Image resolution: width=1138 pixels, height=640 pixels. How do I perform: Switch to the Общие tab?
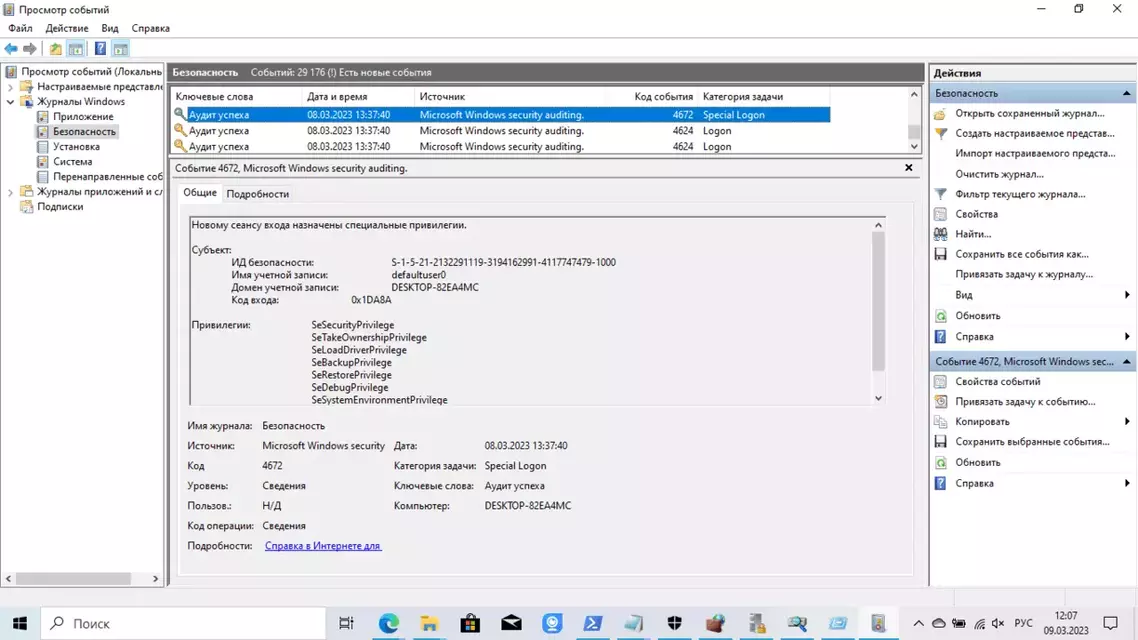pyautogui.click(x=200, y=193)
